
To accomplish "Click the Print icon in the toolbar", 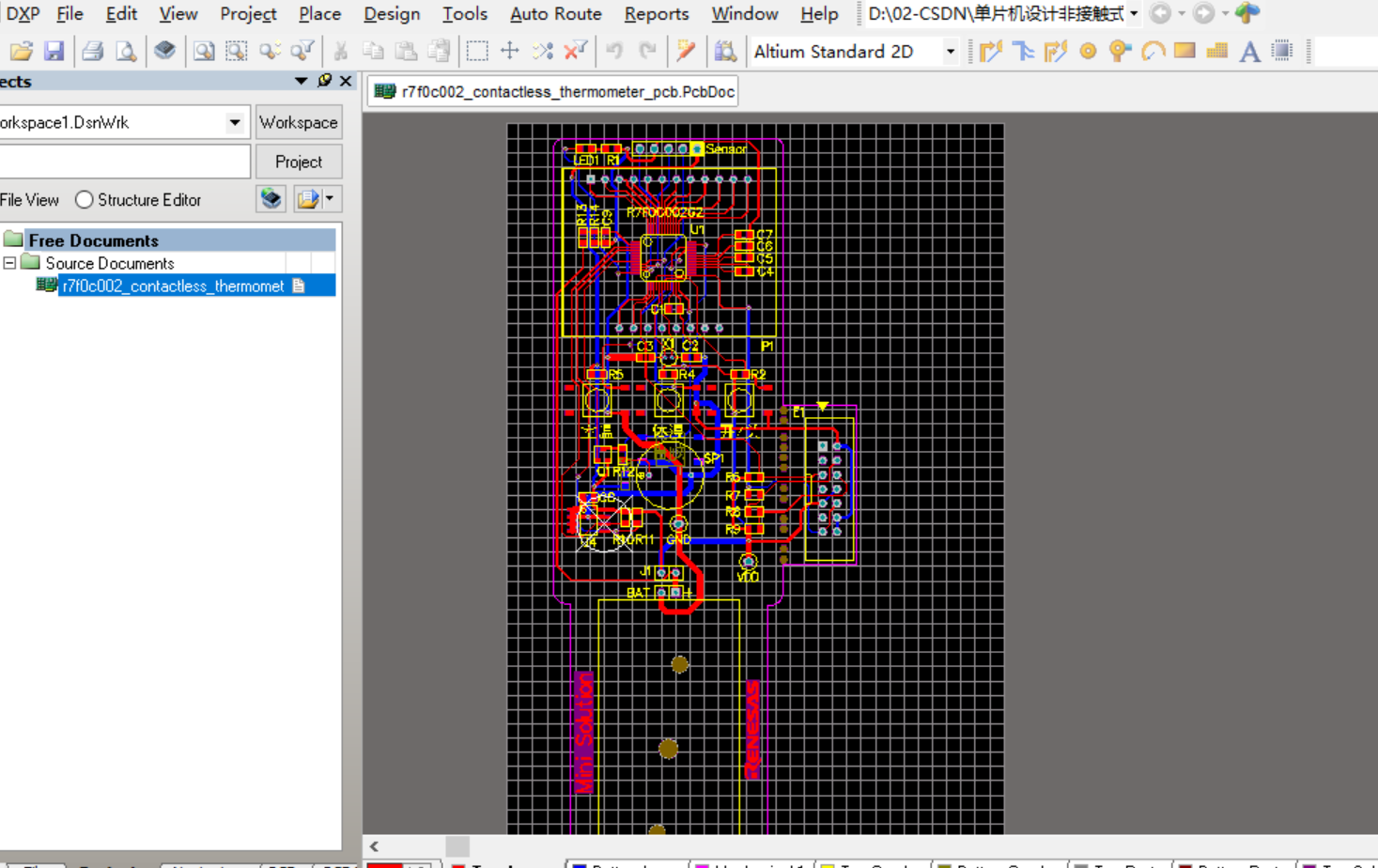I will tap(92, 51).
